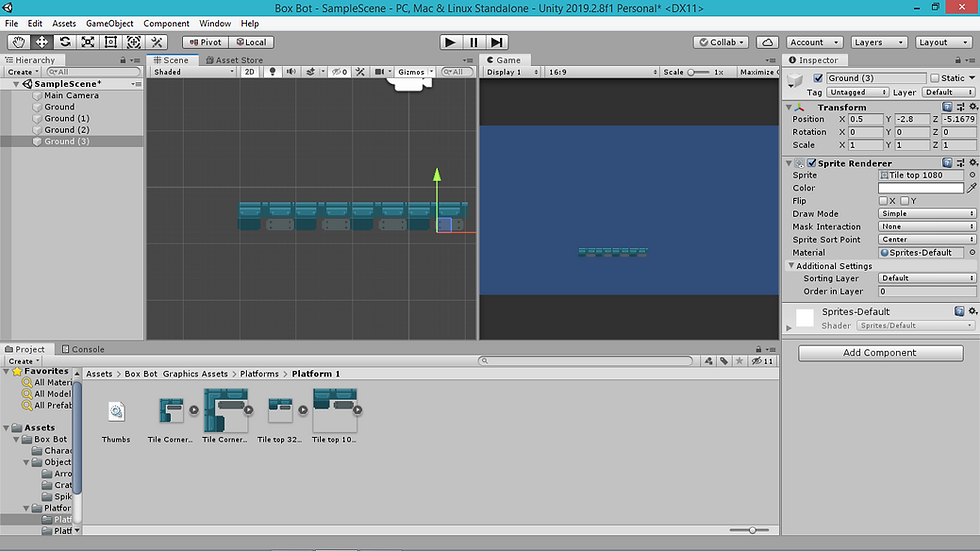Collapse Additional Settings section
This screenshot has height=551, width=980.
pyautogui.click(x=791, y=266)
